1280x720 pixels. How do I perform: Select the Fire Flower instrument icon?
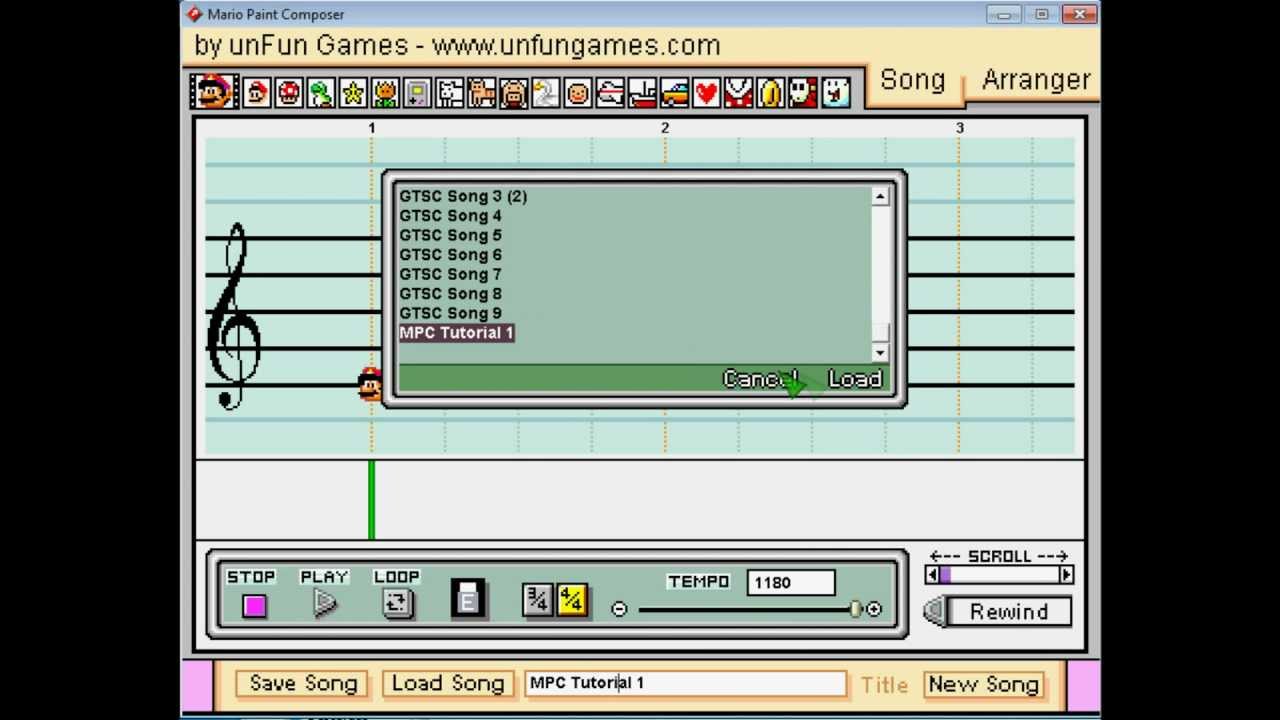(385, 94)
